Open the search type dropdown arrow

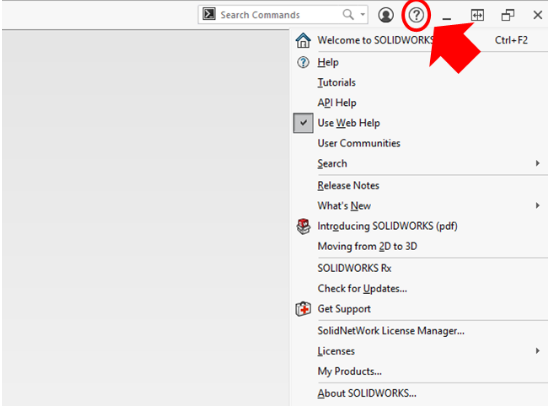[x=363, y=14]
